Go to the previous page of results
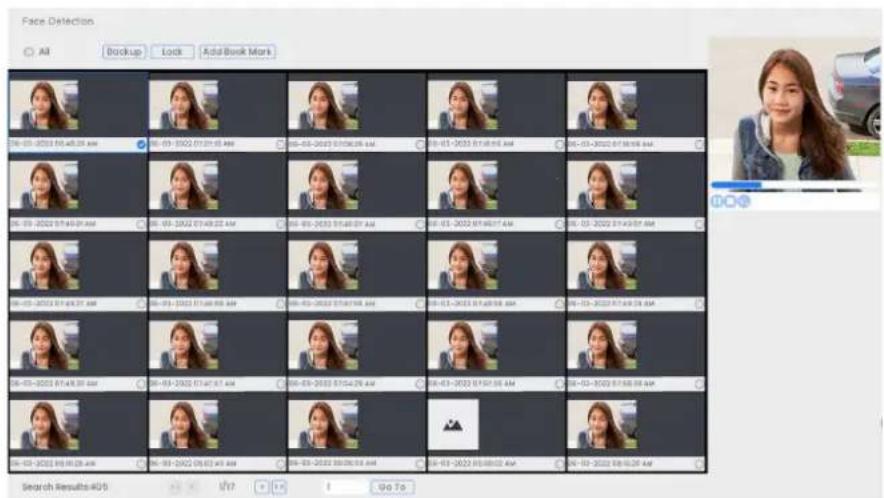Viewport: 884px width, 498px height. (192, 487)
